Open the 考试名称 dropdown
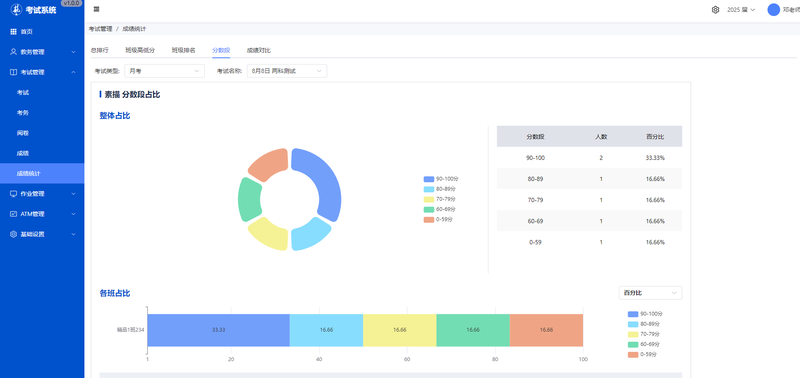Viewport: 800px width, 378px height. [287, 71]
